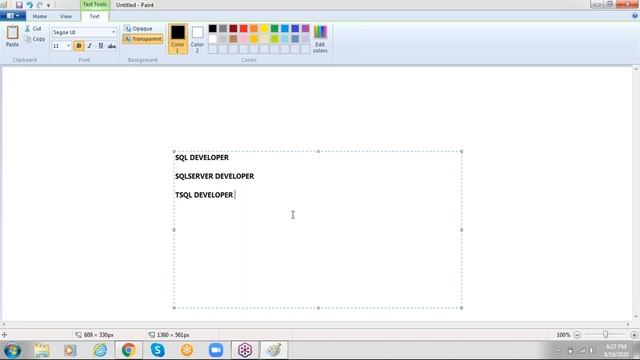640x360 pixels.
Task: Open the Segoe UI font family dropdown
Action: pos(113,32)
